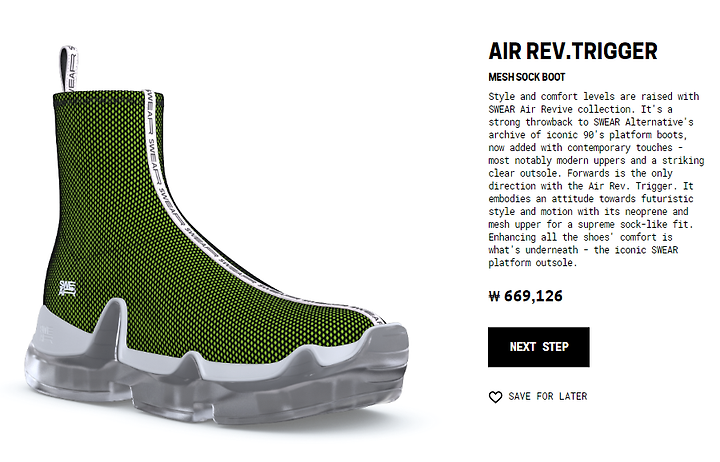This screenshot has width=720, height=462.
Task: Click the AIR REV.TRIGGER product title
Action: pyautogui.click(x=573, y=51)
